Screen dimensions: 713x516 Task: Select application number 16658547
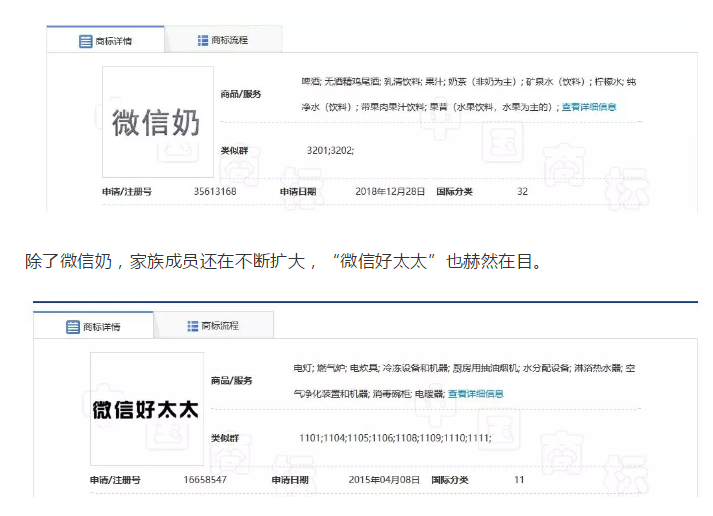coord(205,480)
